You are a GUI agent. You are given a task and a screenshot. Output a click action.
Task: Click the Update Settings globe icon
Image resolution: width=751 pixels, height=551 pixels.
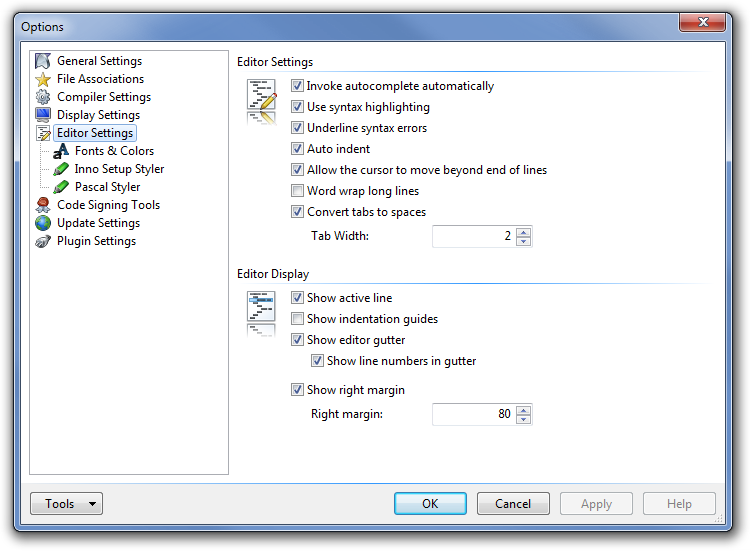[x=43, y=223]
